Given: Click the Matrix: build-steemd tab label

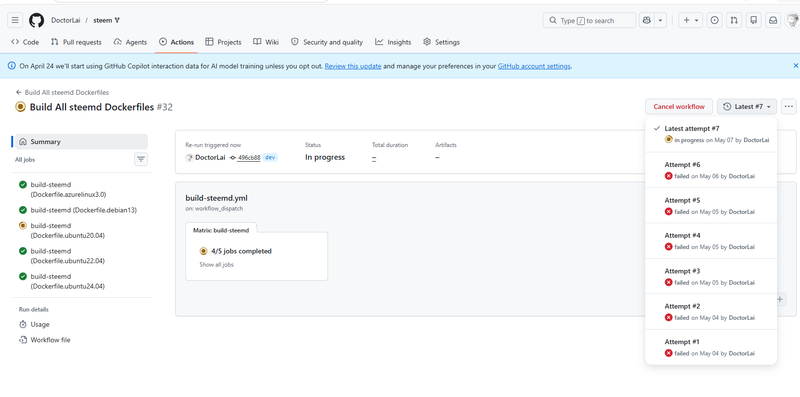Looking at the screenshot, I should 221,230.
